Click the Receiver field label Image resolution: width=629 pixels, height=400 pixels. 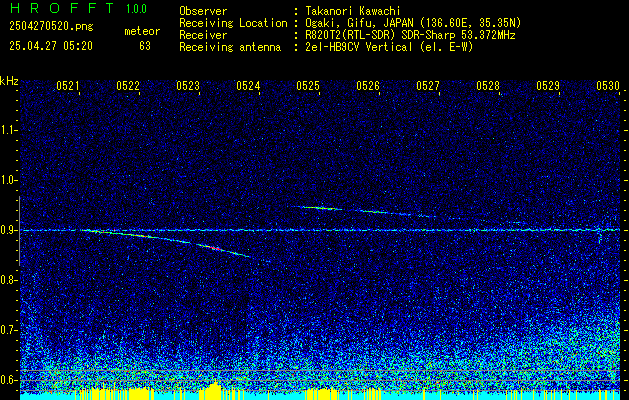point(203,35)
